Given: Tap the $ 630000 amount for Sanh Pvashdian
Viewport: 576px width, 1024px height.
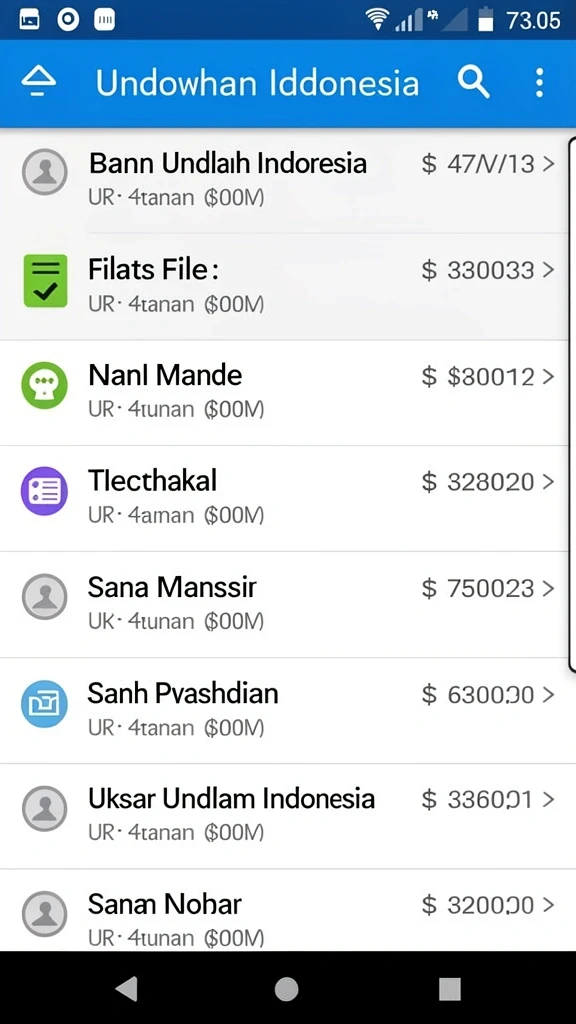Looking at the screenshot, I should pos(478,695).
